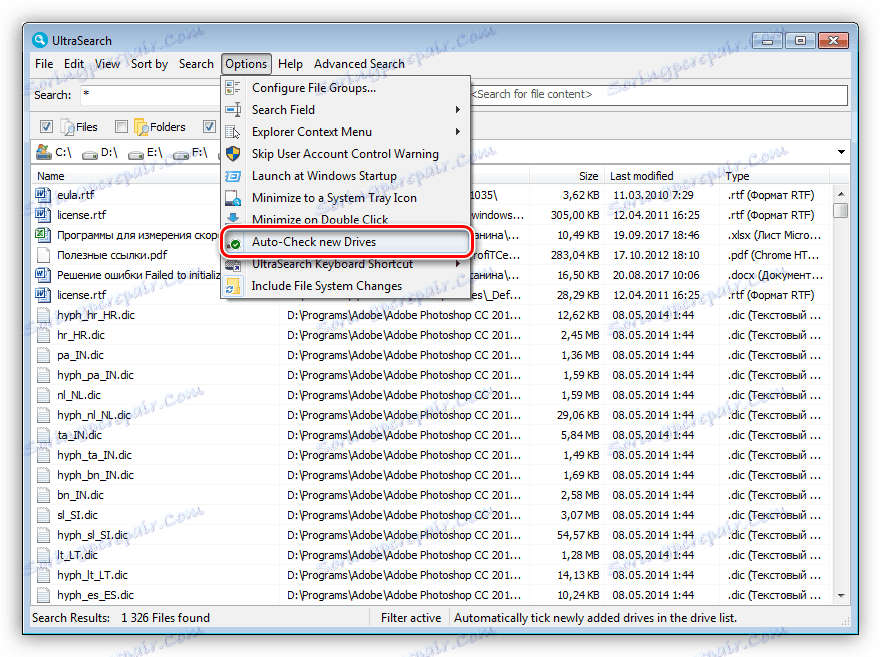Sort by the Size column header
The height and width of the screenshot is (657, 881).
(x=566, y=176)
